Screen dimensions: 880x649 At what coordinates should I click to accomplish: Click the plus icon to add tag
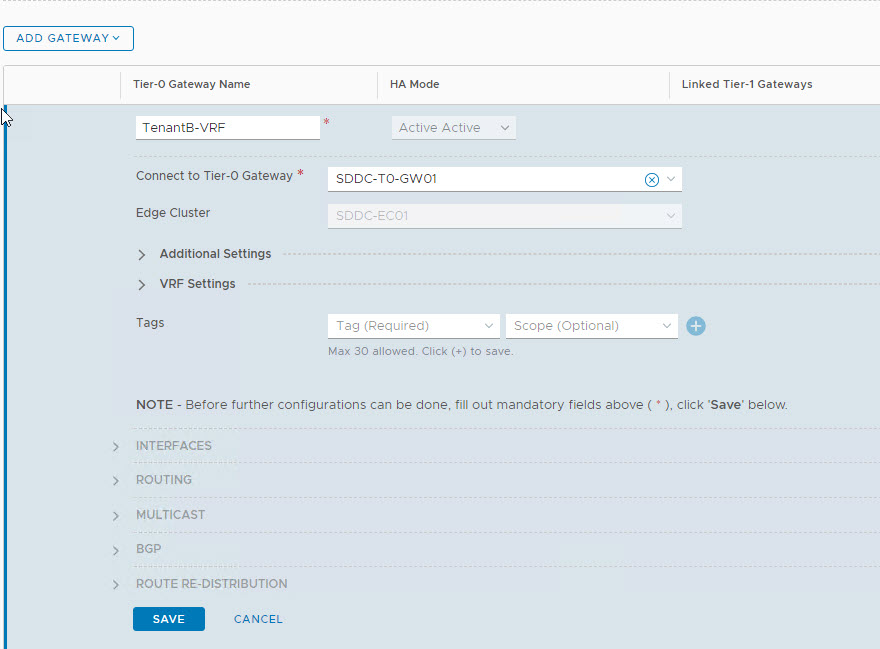click(x=696, y=326)
